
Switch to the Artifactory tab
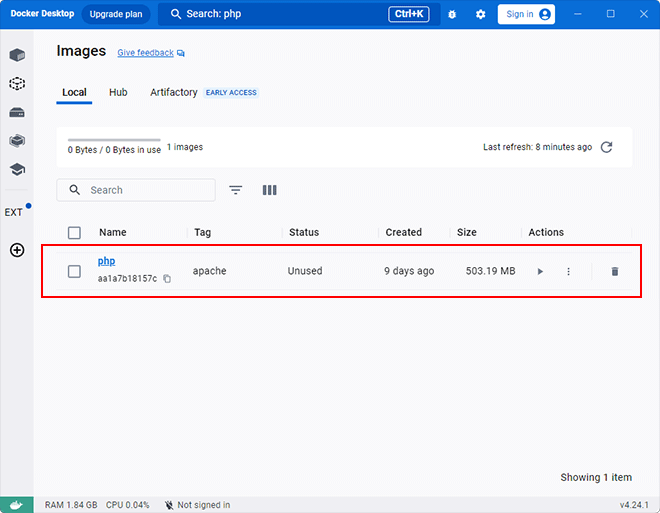tap(173, 92)
